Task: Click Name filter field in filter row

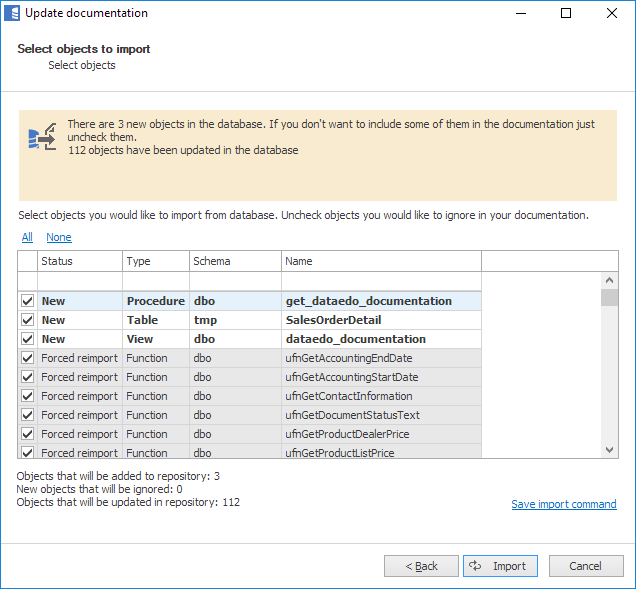Action: point(380,281)
